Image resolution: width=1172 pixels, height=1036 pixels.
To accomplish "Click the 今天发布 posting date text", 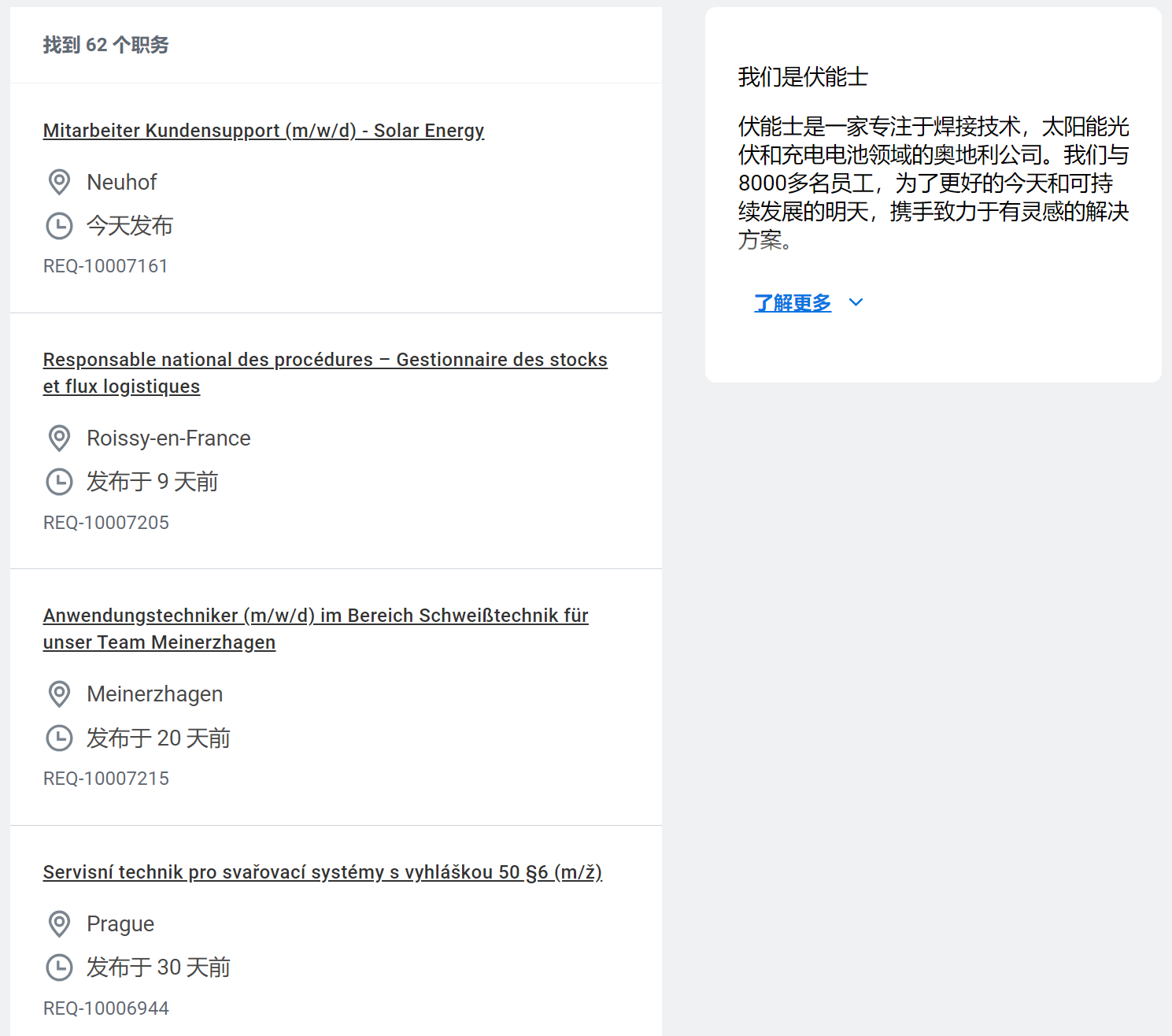I will click(130, 226).
